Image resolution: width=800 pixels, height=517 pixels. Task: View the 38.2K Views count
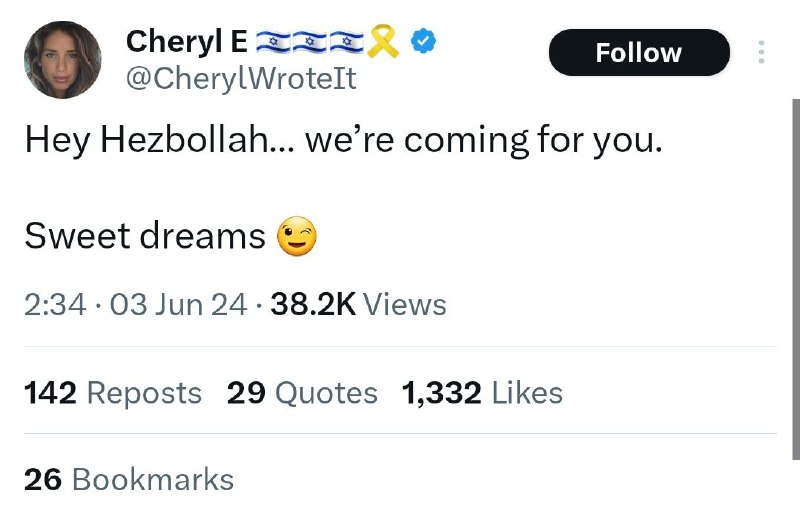pyautogui.click(x=358, y=304)
